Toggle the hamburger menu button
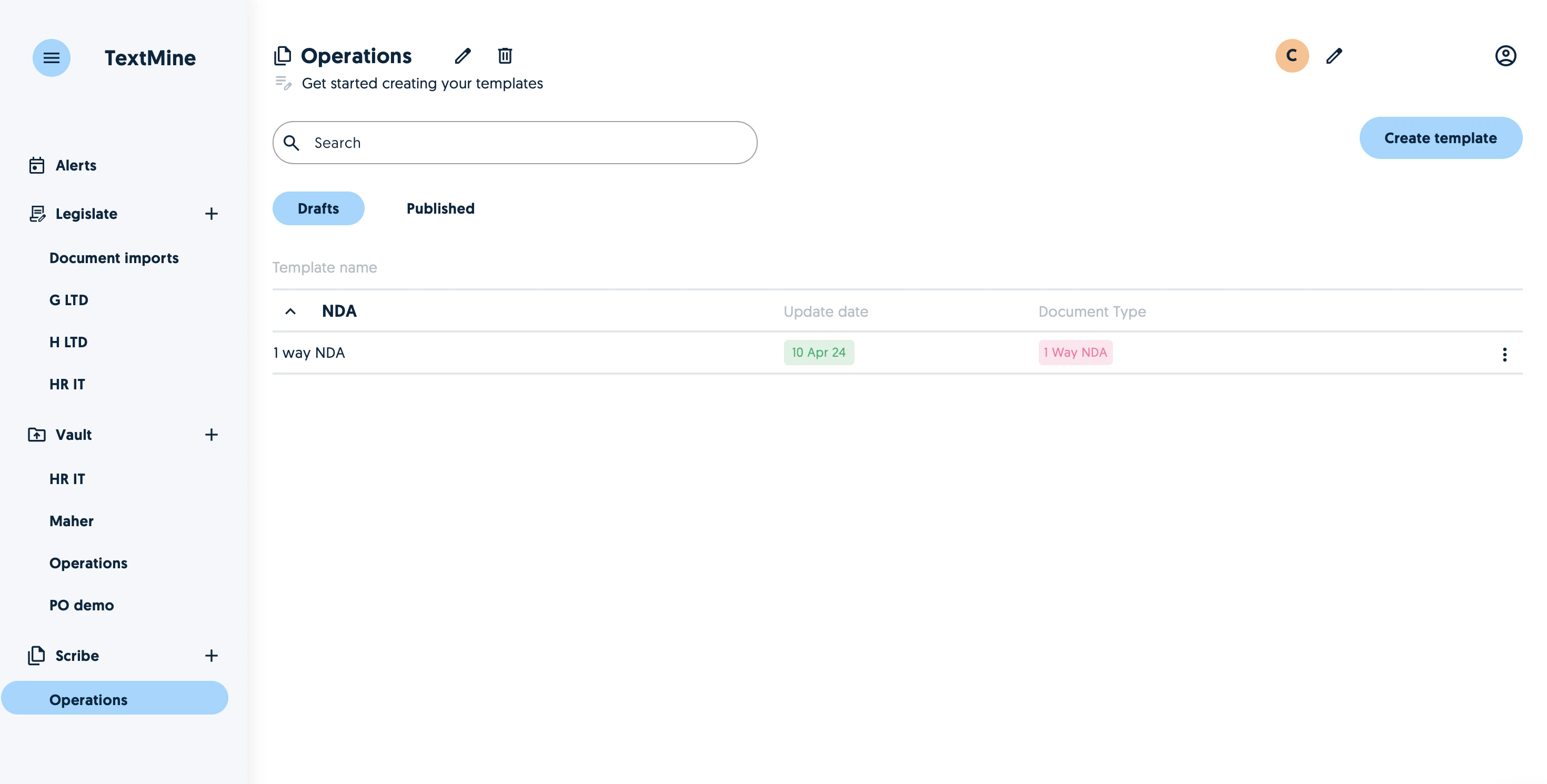This screenshot has width=1547, height=784. tap(51, 58)
